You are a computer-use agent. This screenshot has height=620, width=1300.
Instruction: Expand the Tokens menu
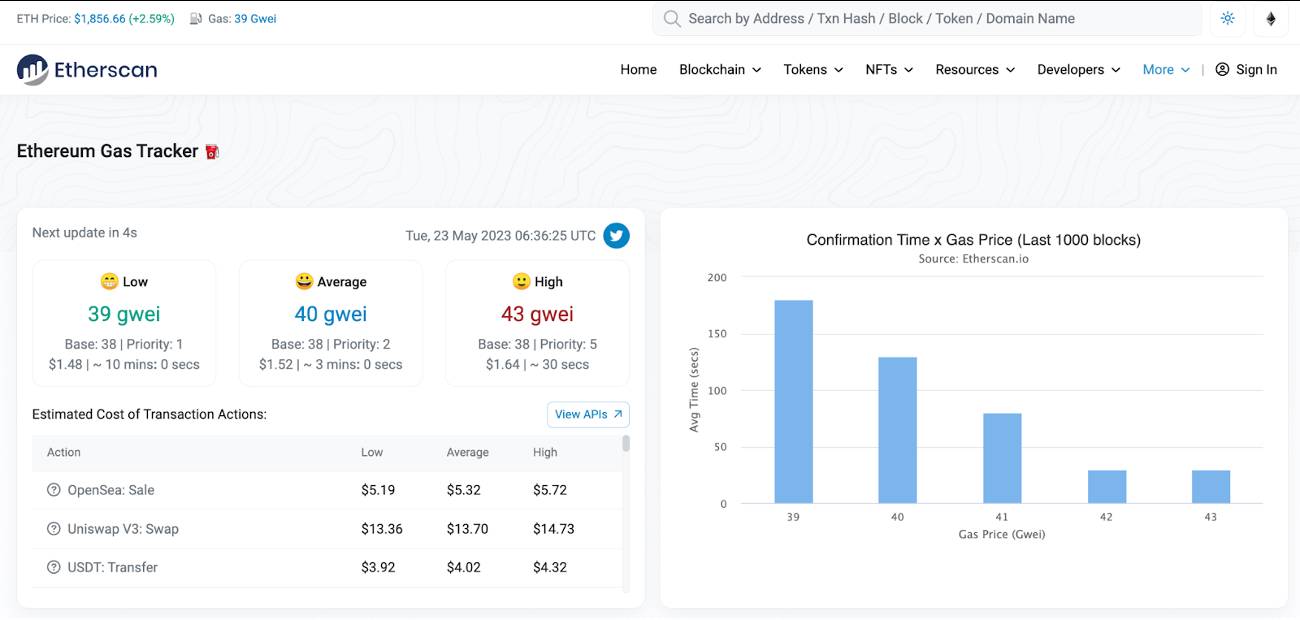[813, 70]
